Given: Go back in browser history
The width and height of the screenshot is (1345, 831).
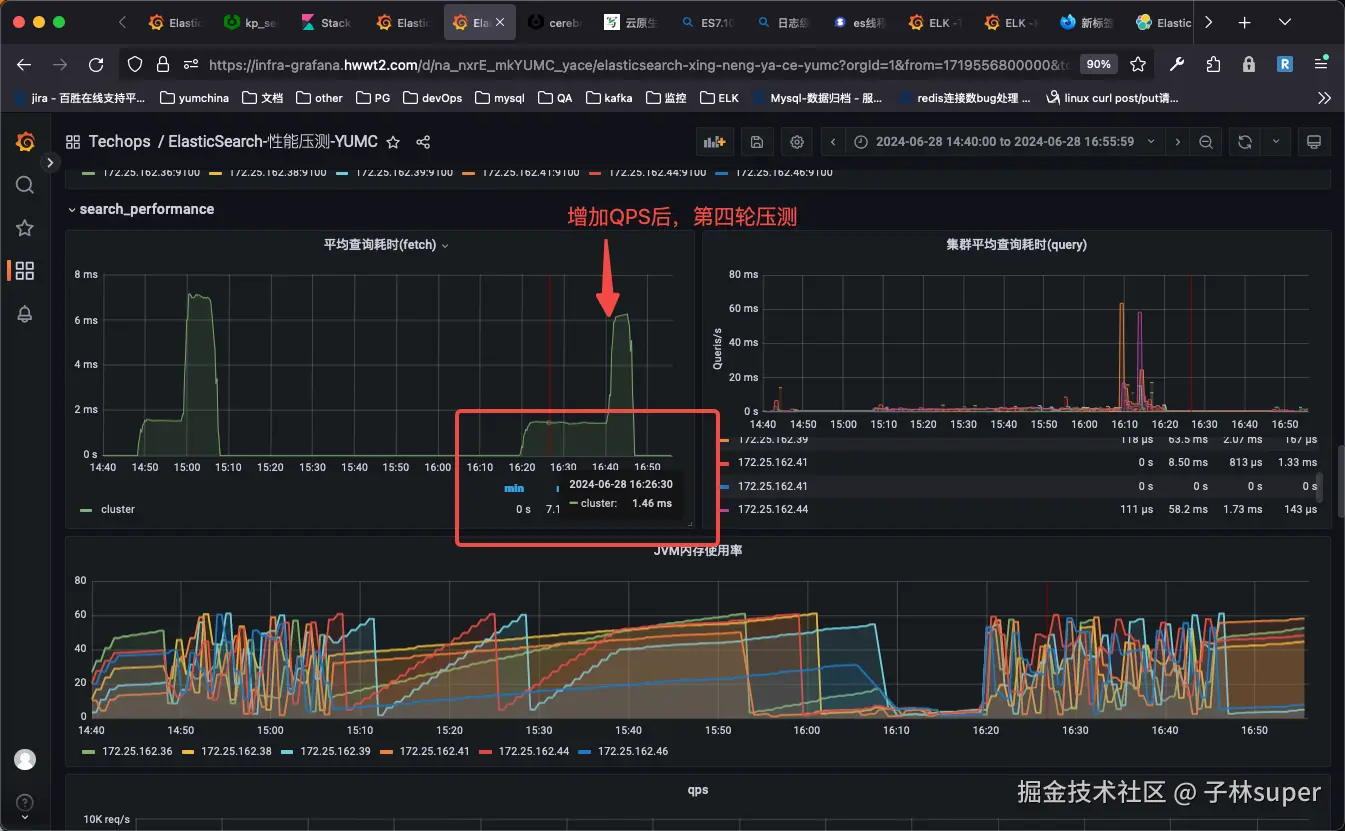Looking at the screenshot, I should pyautogui.click(x=24, y=64).
